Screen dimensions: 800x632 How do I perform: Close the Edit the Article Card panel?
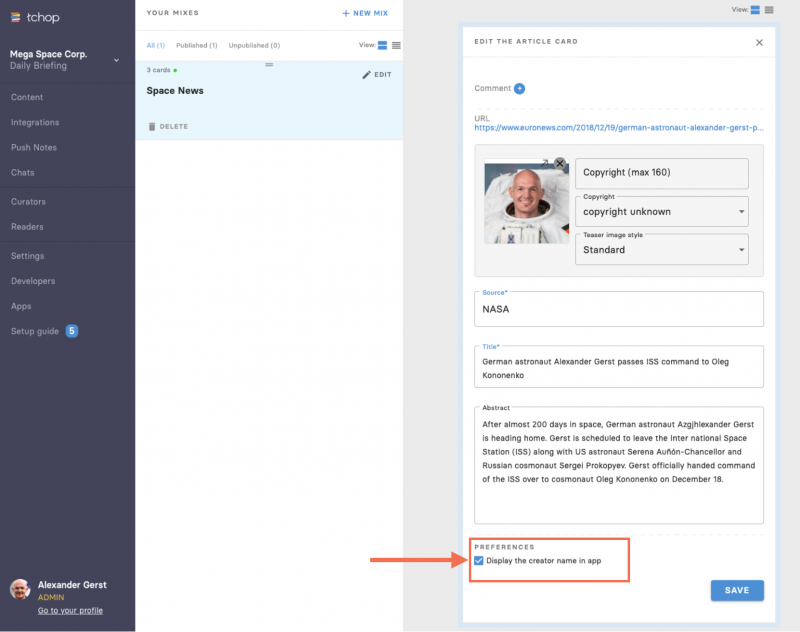tap(759, 42)
